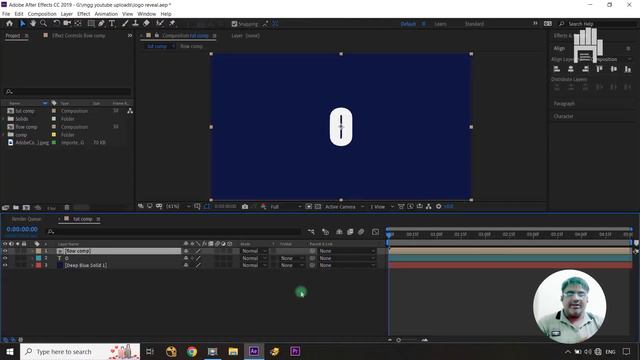Select the Pan Behind anchor point tool
The width and height of the screenshot is (640, 360).
coord(78,24)
